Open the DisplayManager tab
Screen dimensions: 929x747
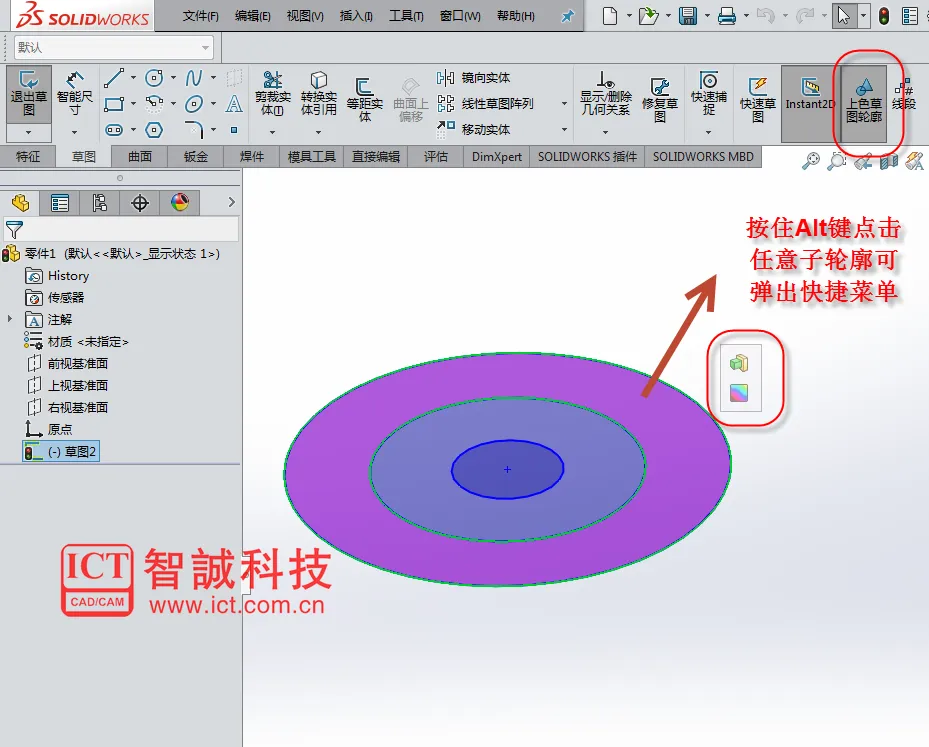[180, 203]
